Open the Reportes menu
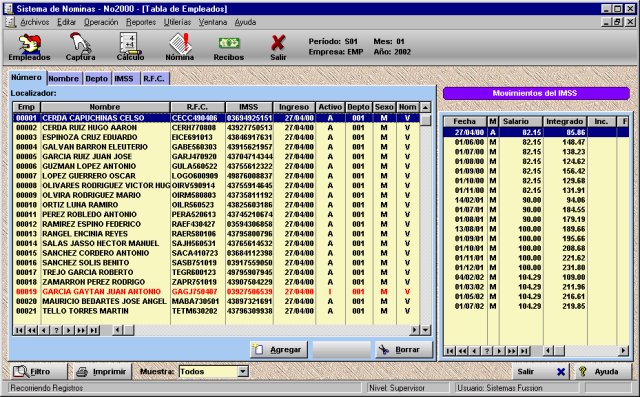Image resolution: width=640 pixels, height=397 pixels. (x=141, y=22)
